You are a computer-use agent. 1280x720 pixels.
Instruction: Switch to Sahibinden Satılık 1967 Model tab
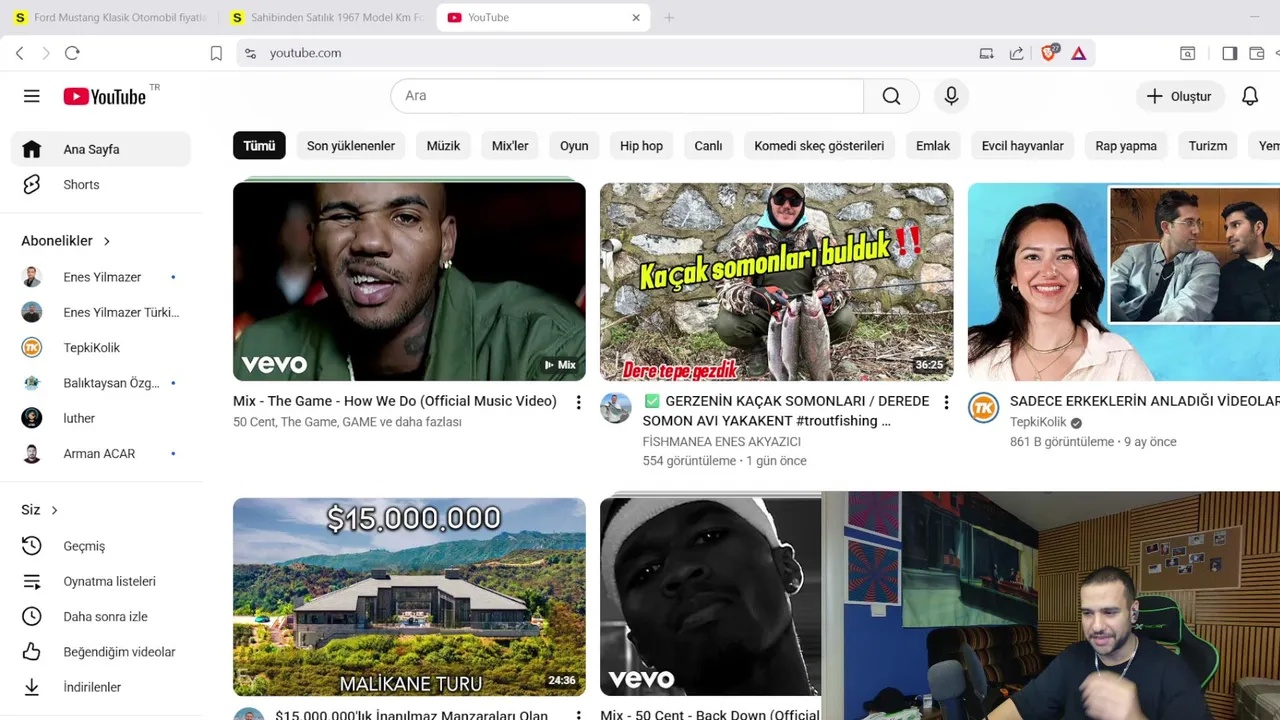click(x=327, y=17)
